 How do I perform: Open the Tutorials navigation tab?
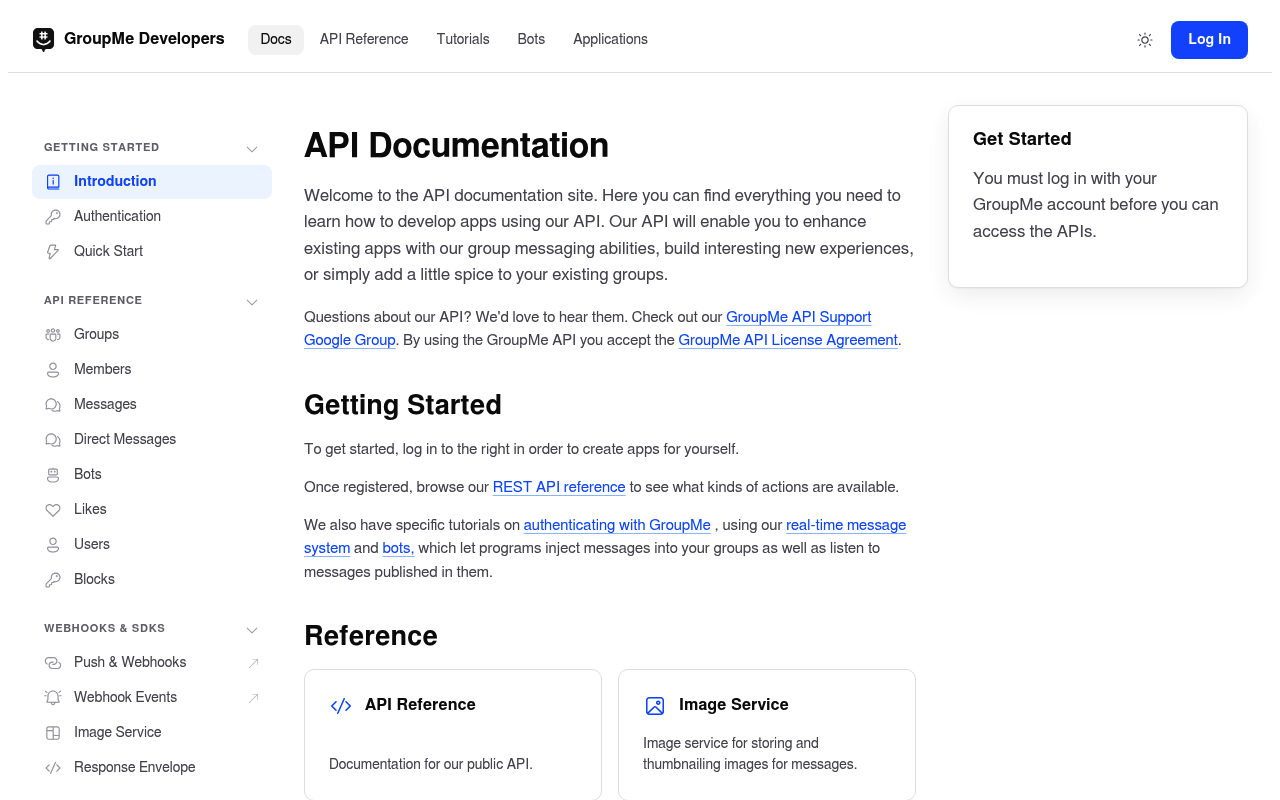click(463, 40)
